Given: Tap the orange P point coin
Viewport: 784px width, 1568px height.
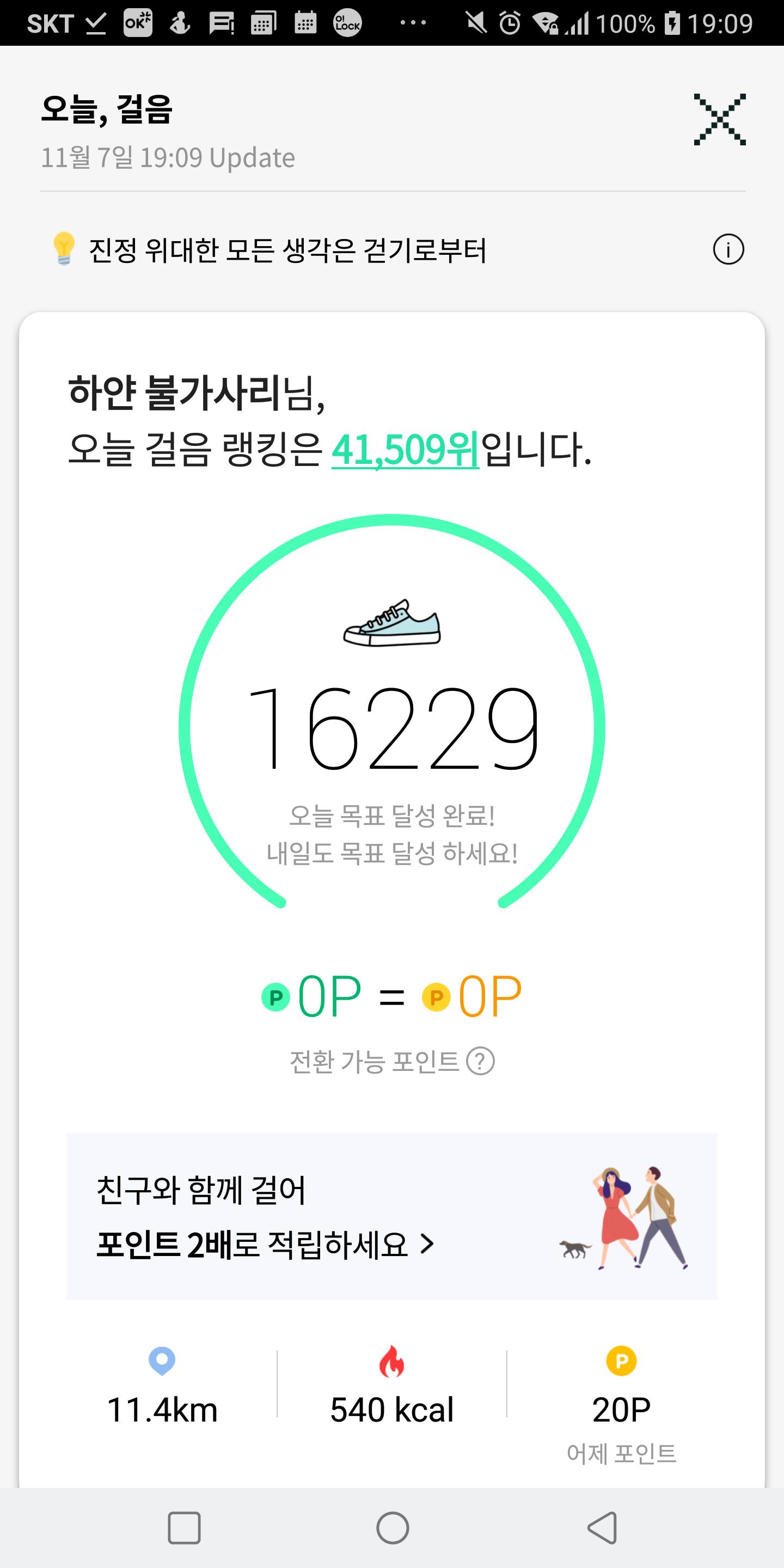Looking at the screenshot, I should [x=437, y=997].
